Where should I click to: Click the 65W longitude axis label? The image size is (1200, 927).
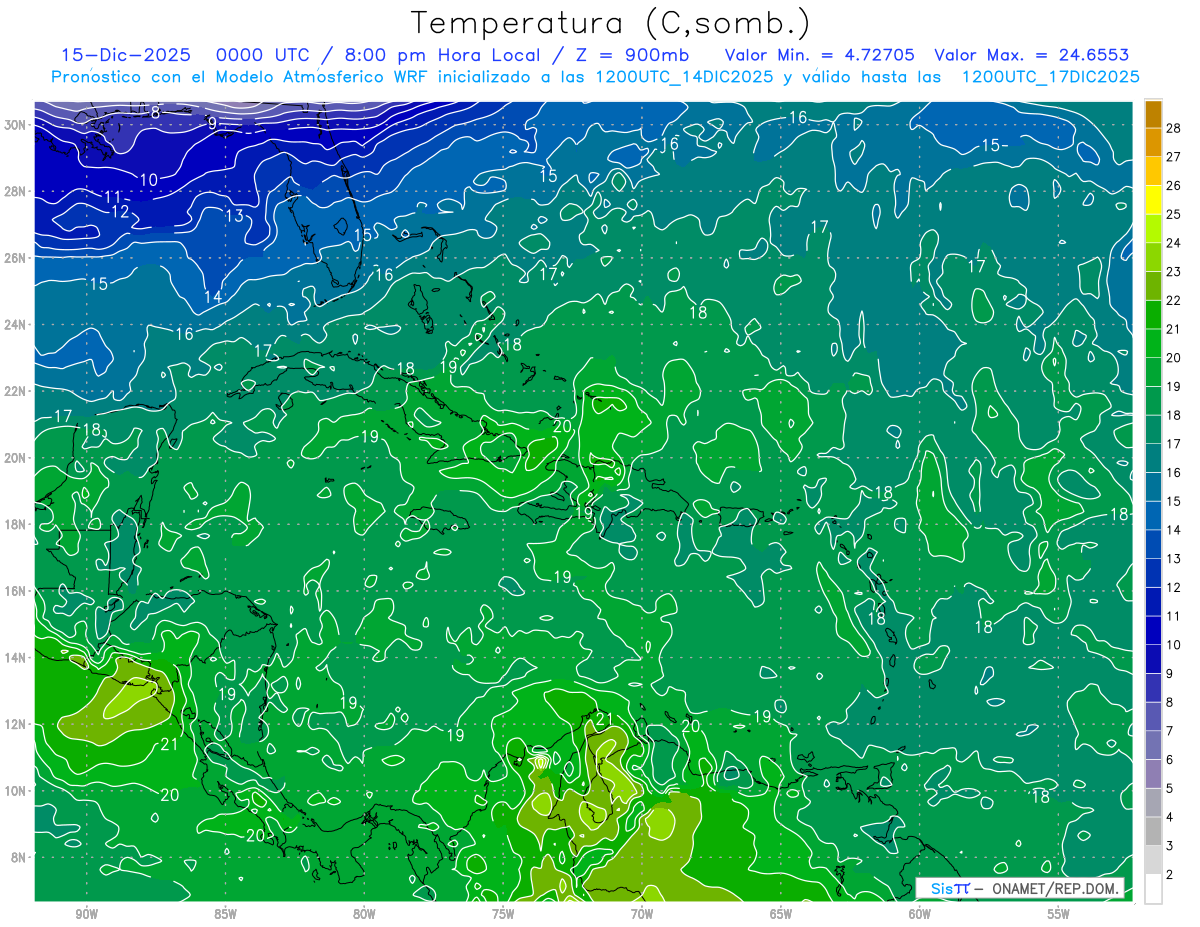coord(781,914)
